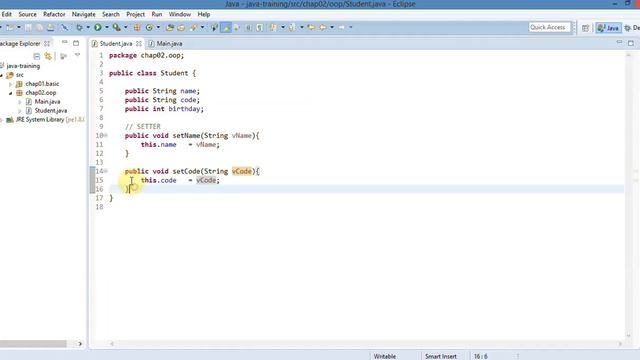This screenshot has width=640, height=360.
Task: Collapse the setName method fold marker
Action: coord(106,135)
